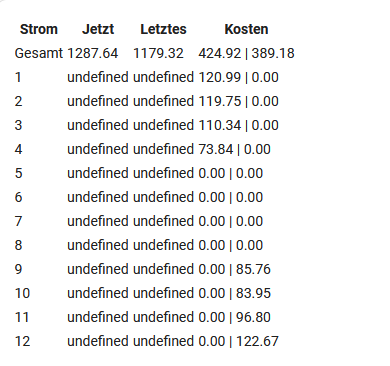The image size is (390, 366).
Task: Select the 110.34 | 0.00 cost cell
Action: tap(238, 125)
